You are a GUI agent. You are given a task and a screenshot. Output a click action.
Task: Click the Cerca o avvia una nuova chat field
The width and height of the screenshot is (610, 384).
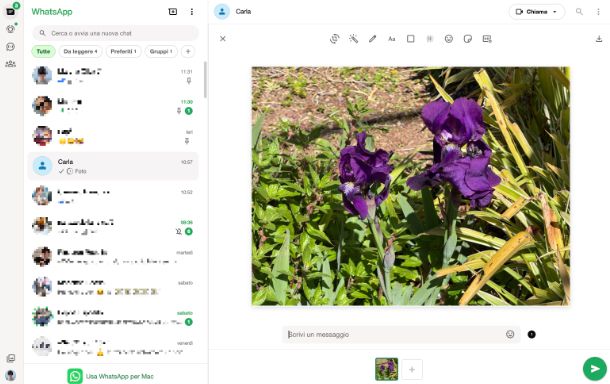[115, 33]
